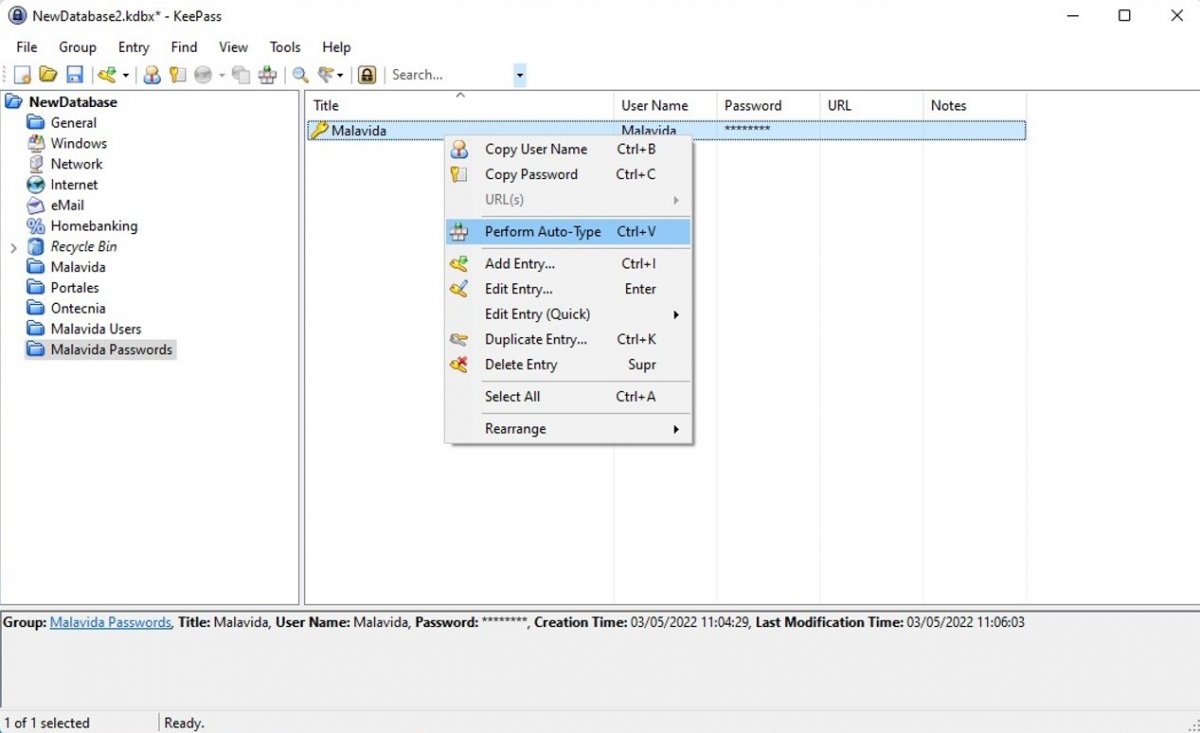Select the eMail group in tree
Screen dimensions: 1200x733
pos(67,205)
